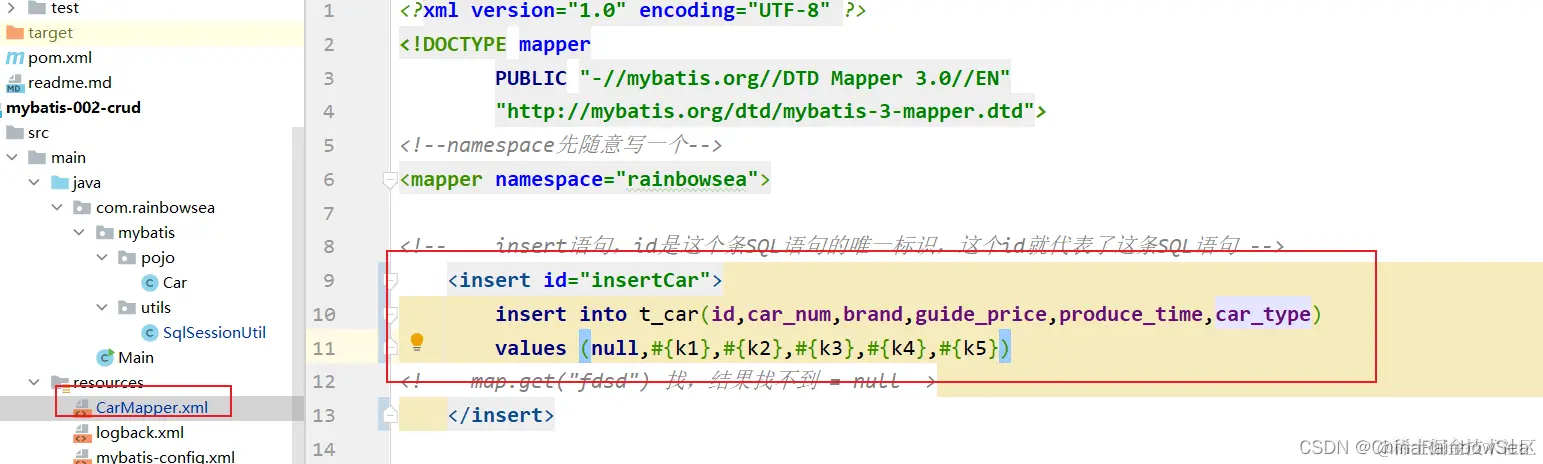Click the closing </insert> tag

point(501,415)
